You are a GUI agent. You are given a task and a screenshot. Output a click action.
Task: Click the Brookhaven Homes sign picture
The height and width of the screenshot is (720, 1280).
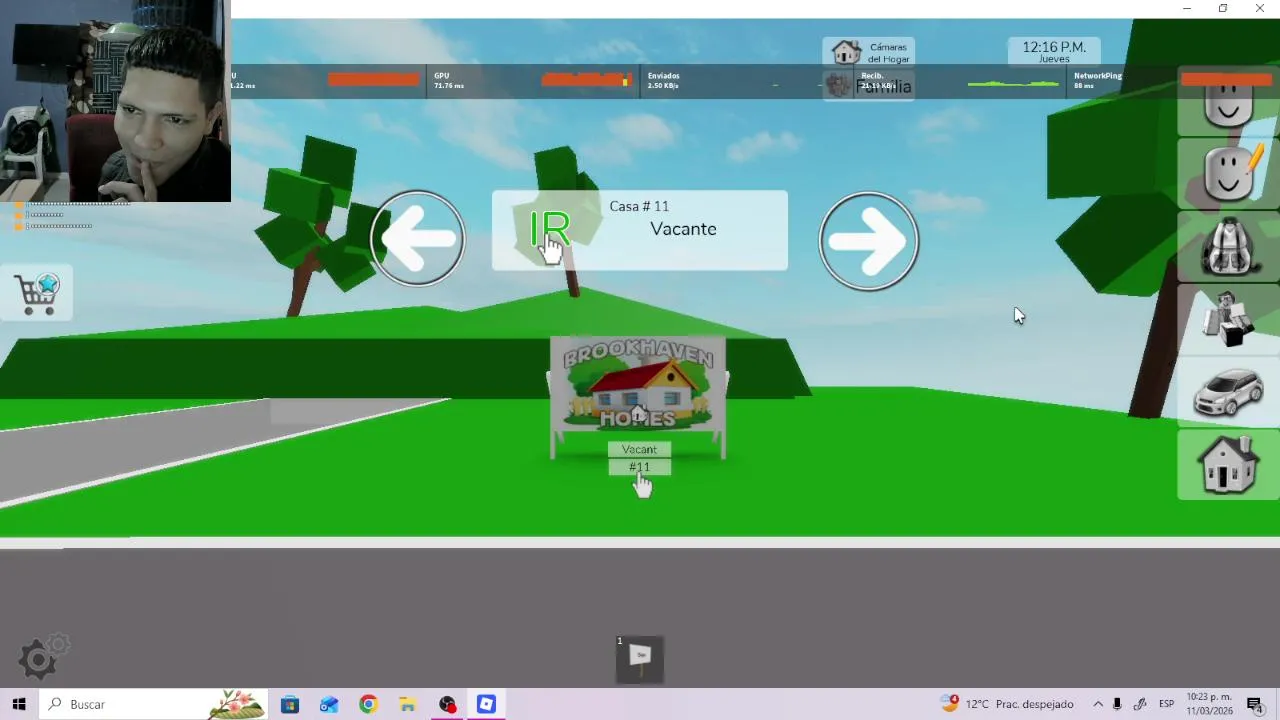pos(638,387)
